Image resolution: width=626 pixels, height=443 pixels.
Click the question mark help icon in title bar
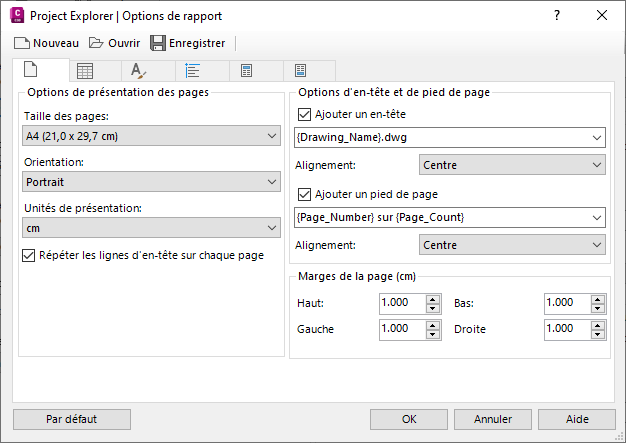tap(556, 15)
